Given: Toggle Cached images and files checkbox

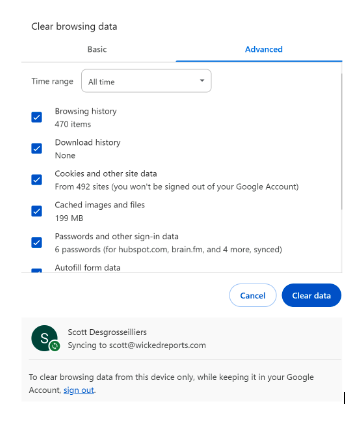Looking at the screenshot, I should click(x=37, y=211).
